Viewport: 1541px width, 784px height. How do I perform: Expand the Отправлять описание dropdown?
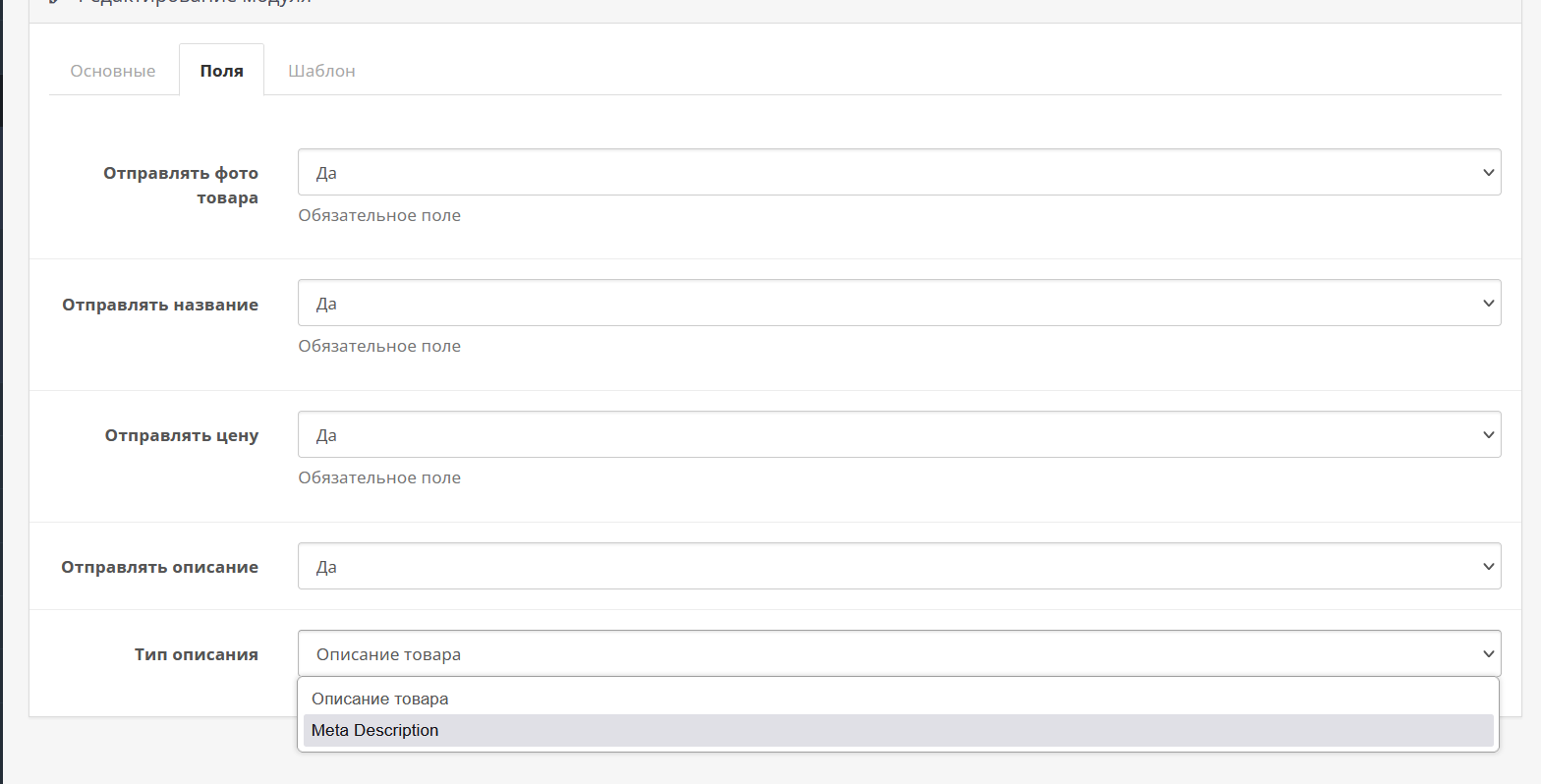click(898, 567)
